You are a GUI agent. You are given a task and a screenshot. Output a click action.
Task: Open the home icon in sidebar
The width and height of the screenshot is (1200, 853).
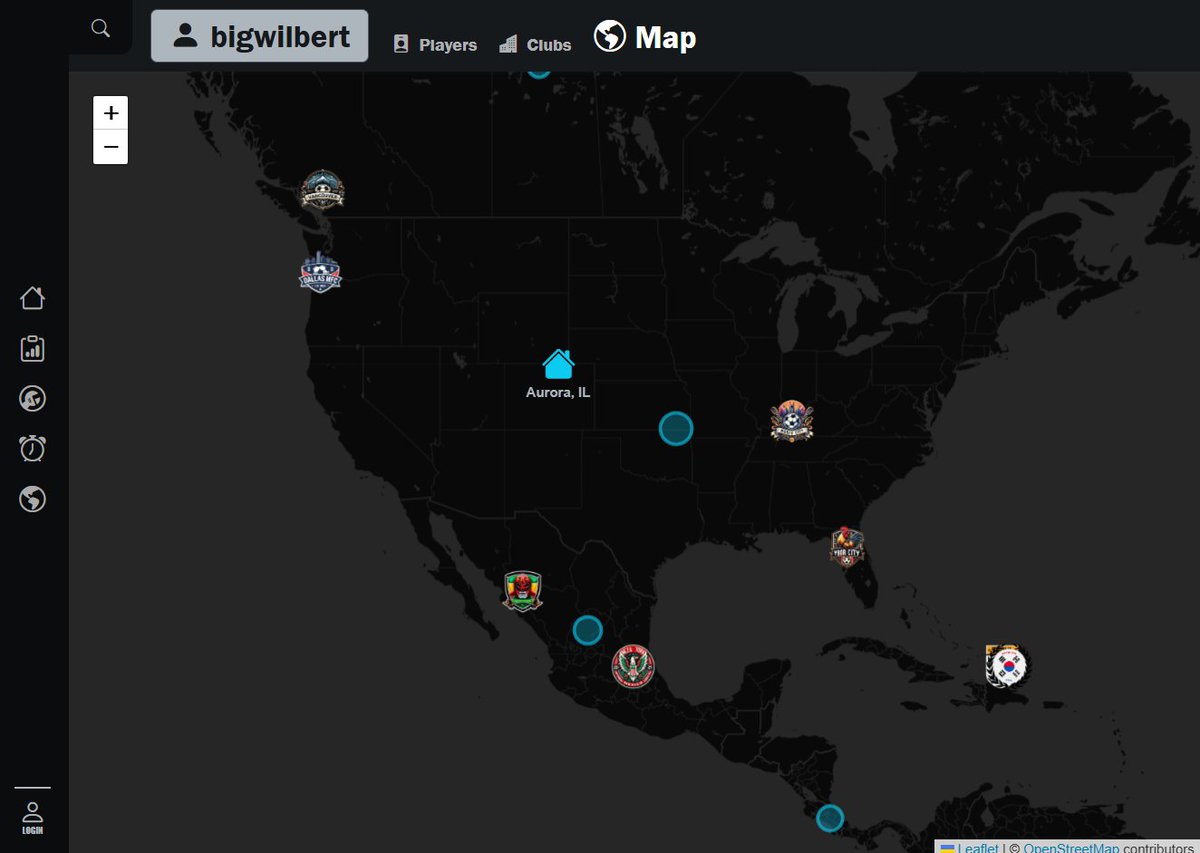click(x=32, y=298)
